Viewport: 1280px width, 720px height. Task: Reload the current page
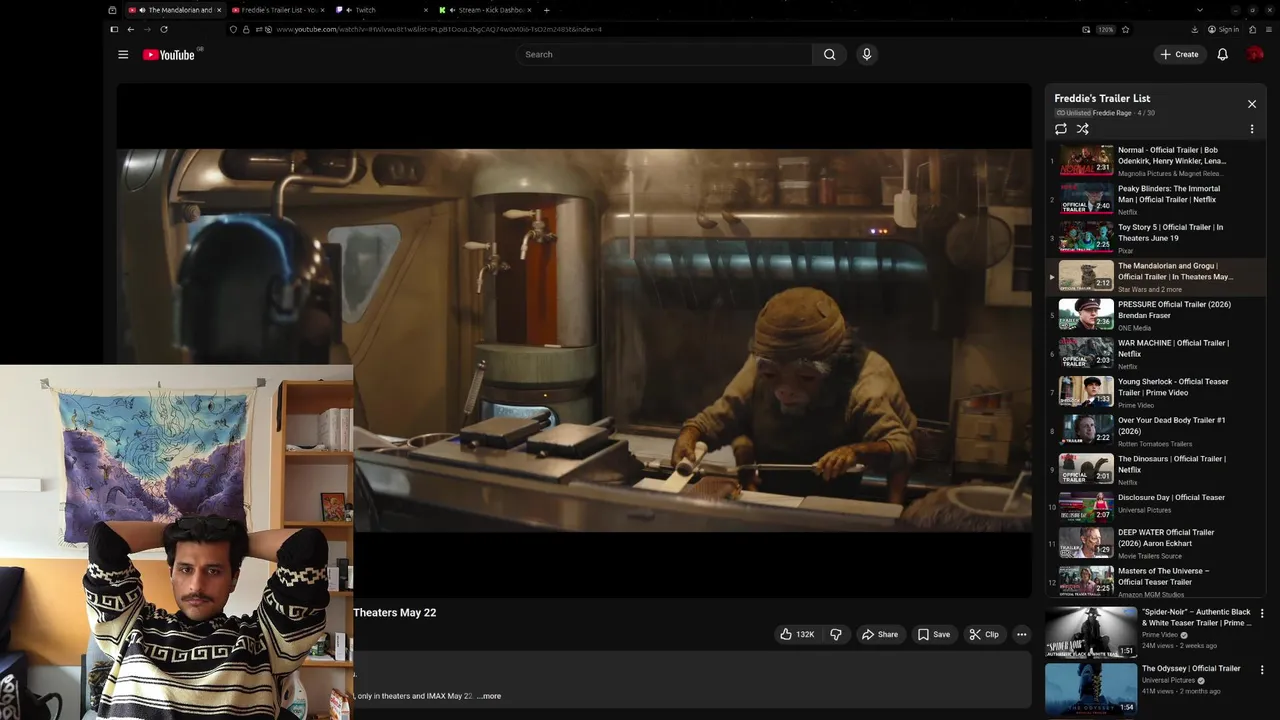coord(164,29)
